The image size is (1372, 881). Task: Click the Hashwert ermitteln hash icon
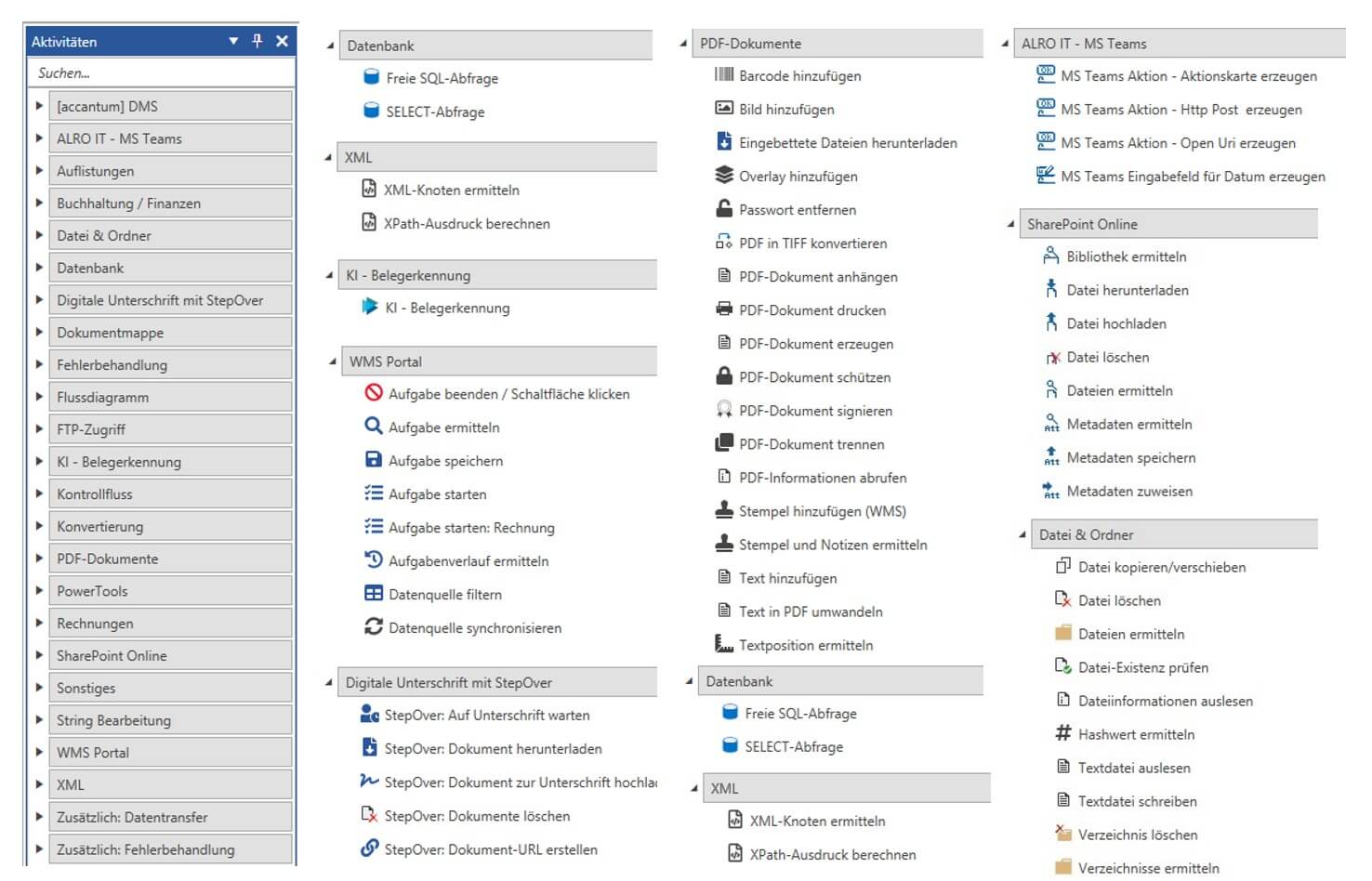pos(1063,733)
